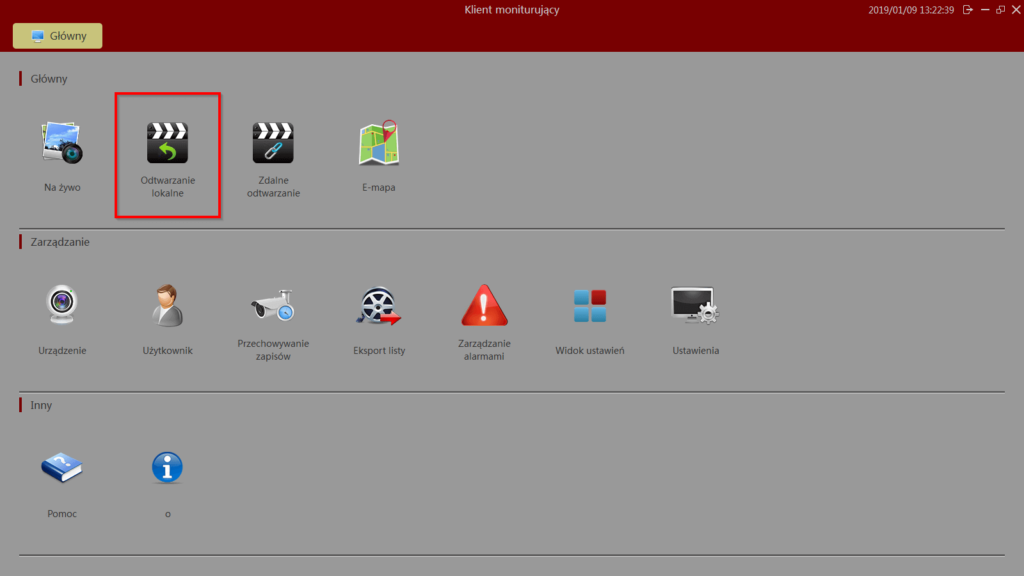Image resolution: width=1024 pixels, height=576 pixels.
Task: Open the E-mapa module
Action: (x=378, y=143)
